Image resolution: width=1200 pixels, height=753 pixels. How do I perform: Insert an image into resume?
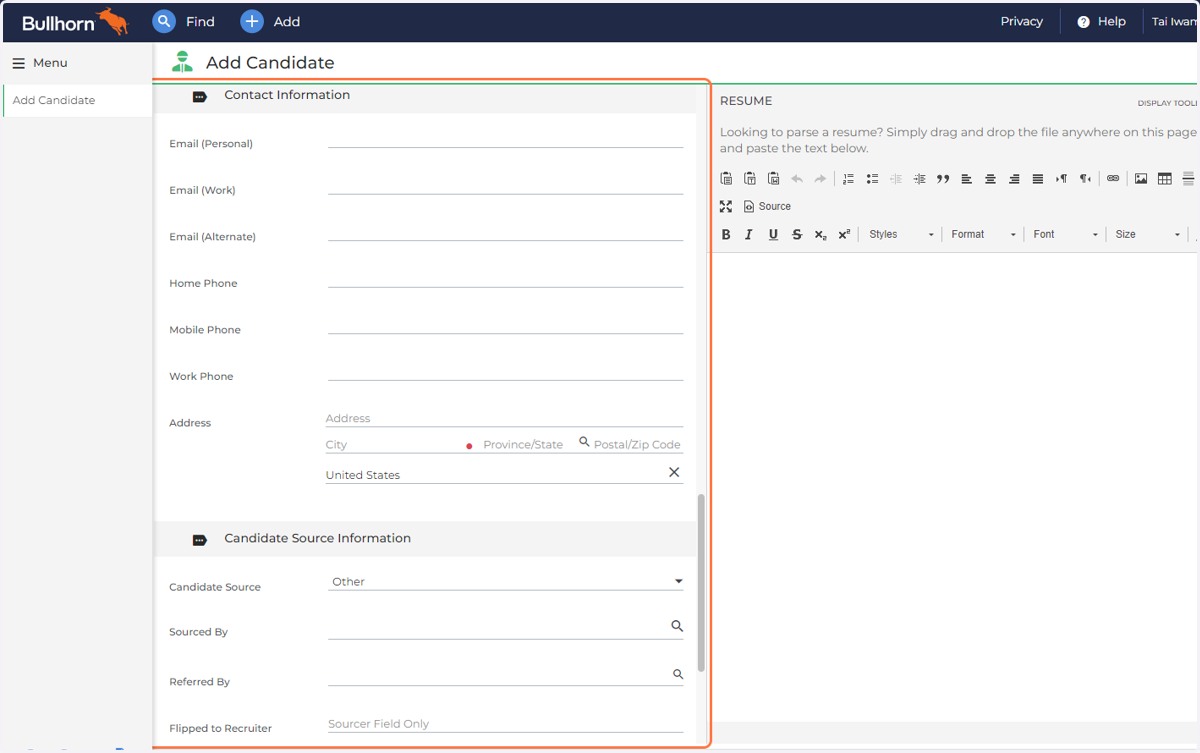tap(1141, 179)
